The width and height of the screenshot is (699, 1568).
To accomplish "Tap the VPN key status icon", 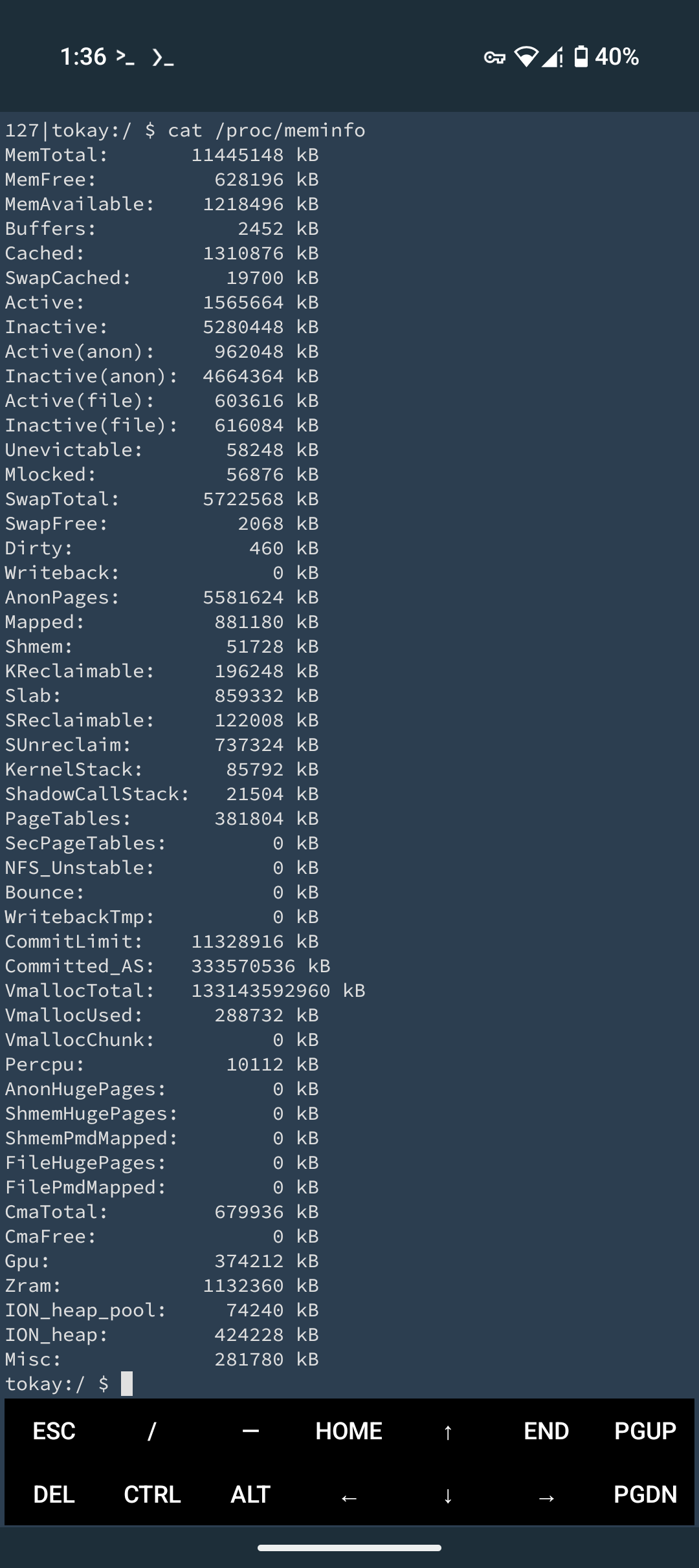I will pyautogui.click(x=494, y=58).
